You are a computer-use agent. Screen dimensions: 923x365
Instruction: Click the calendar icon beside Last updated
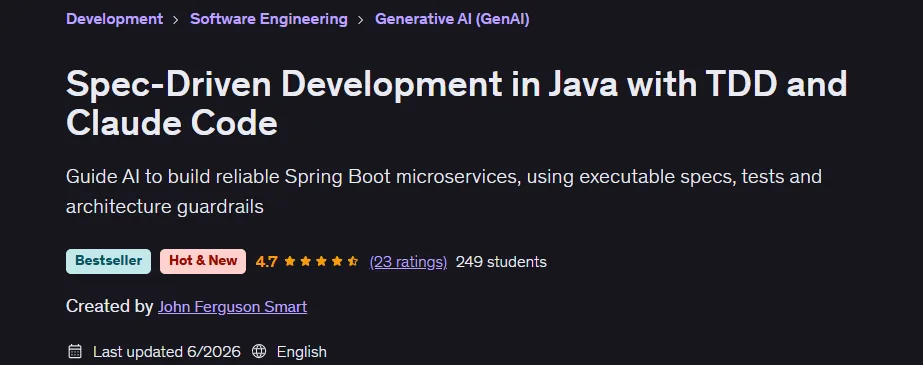coord(75,352)
